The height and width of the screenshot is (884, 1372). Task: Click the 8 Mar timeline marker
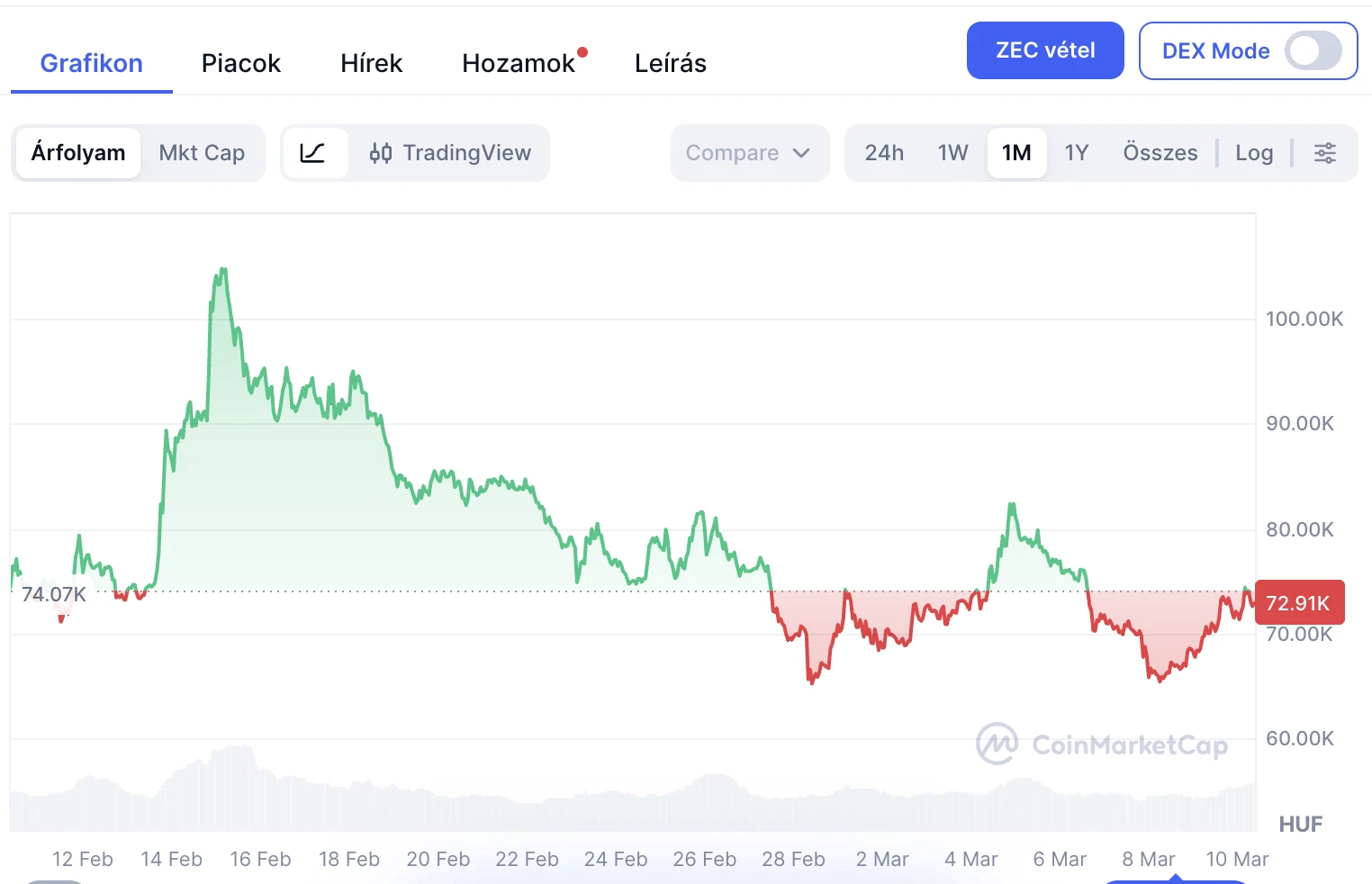pyautogui.click(x=1148, y=859)
